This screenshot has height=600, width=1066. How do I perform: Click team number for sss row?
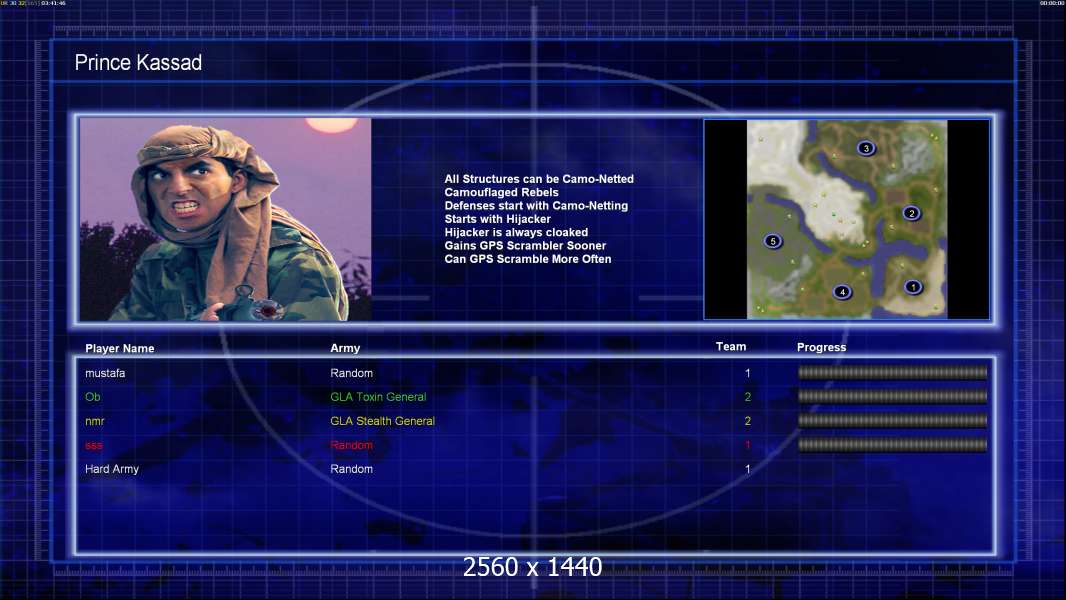[748, 445]
